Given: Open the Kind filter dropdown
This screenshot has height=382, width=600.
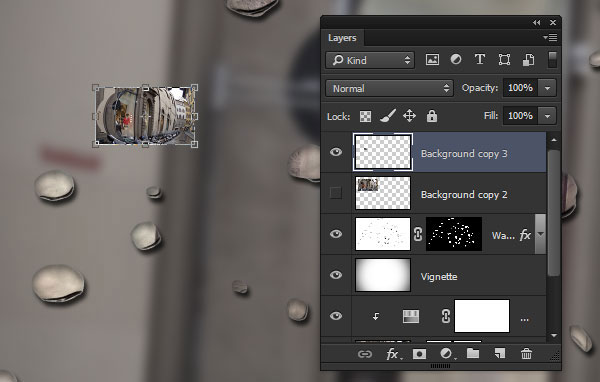Looking at the screenshot, I should 370,60.
